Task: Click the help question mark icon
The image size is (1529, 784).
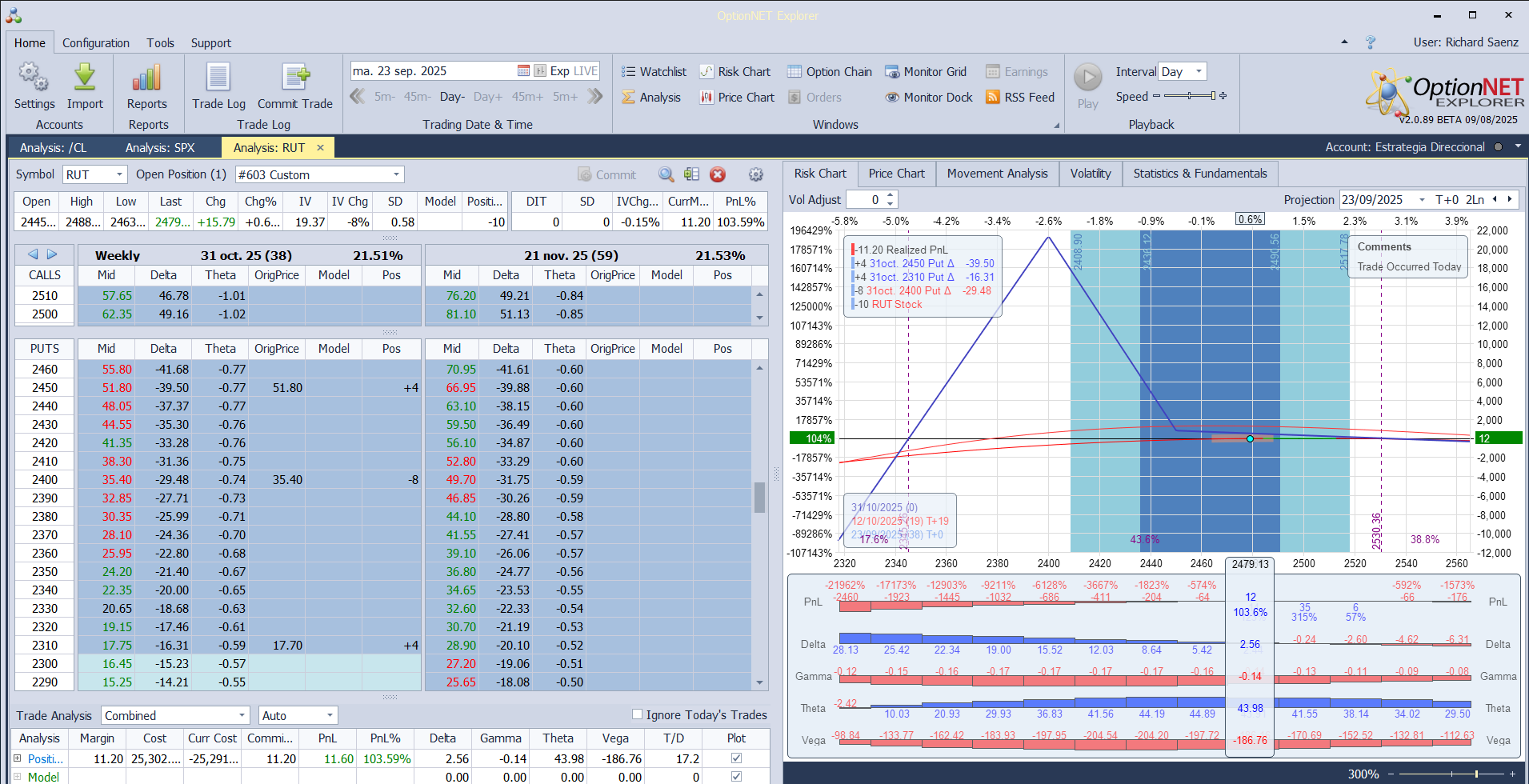Action: tap(1371, 42)
